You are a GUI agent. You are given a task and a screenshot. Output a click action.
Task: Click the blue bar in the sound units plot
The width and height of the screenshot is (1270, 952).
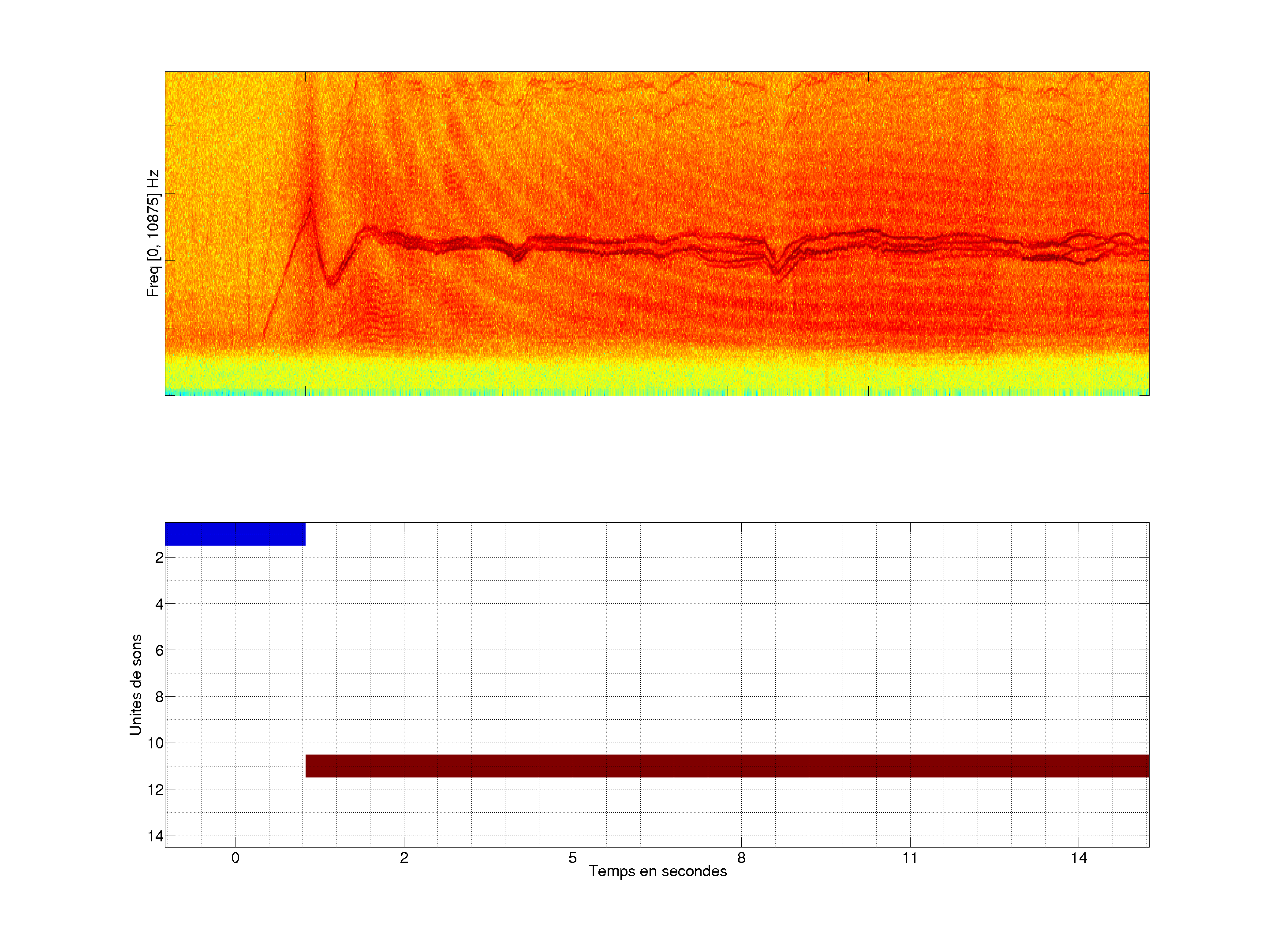(x=235, y=534)
